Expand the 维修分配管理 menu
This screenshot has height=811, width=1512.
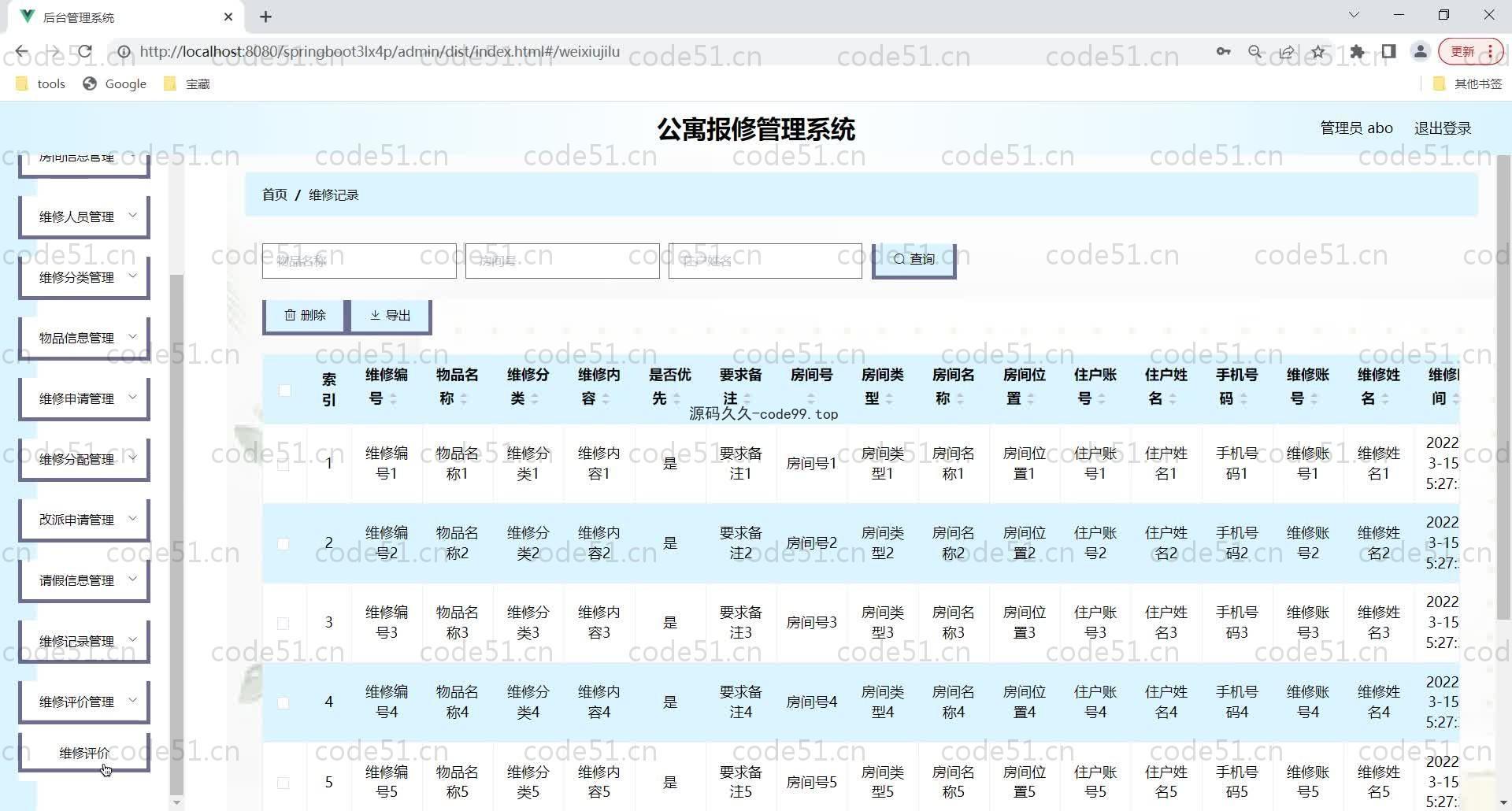pyautogui.click(x=84, y=459)
